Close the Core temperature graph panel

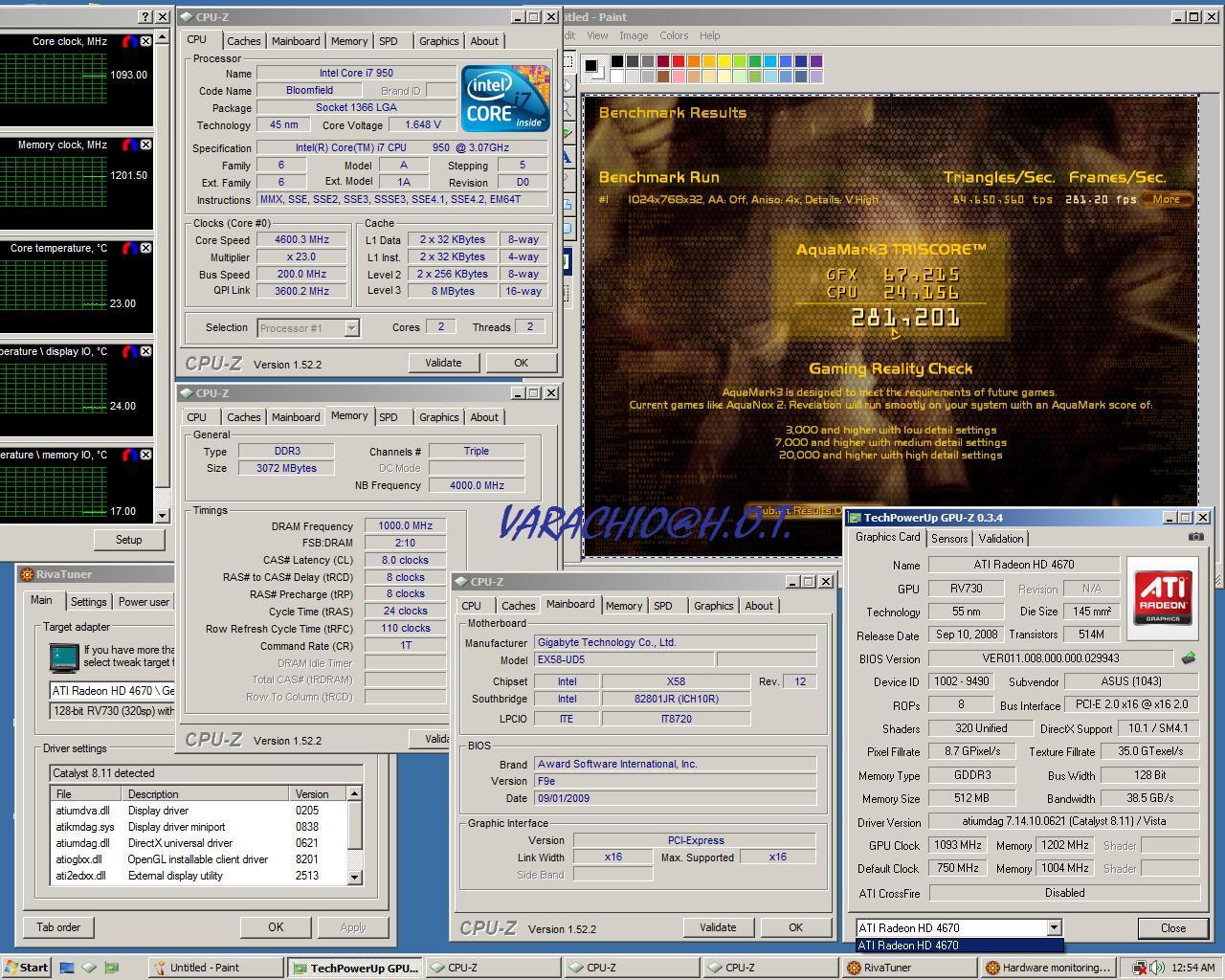click(x=145, y=248)
